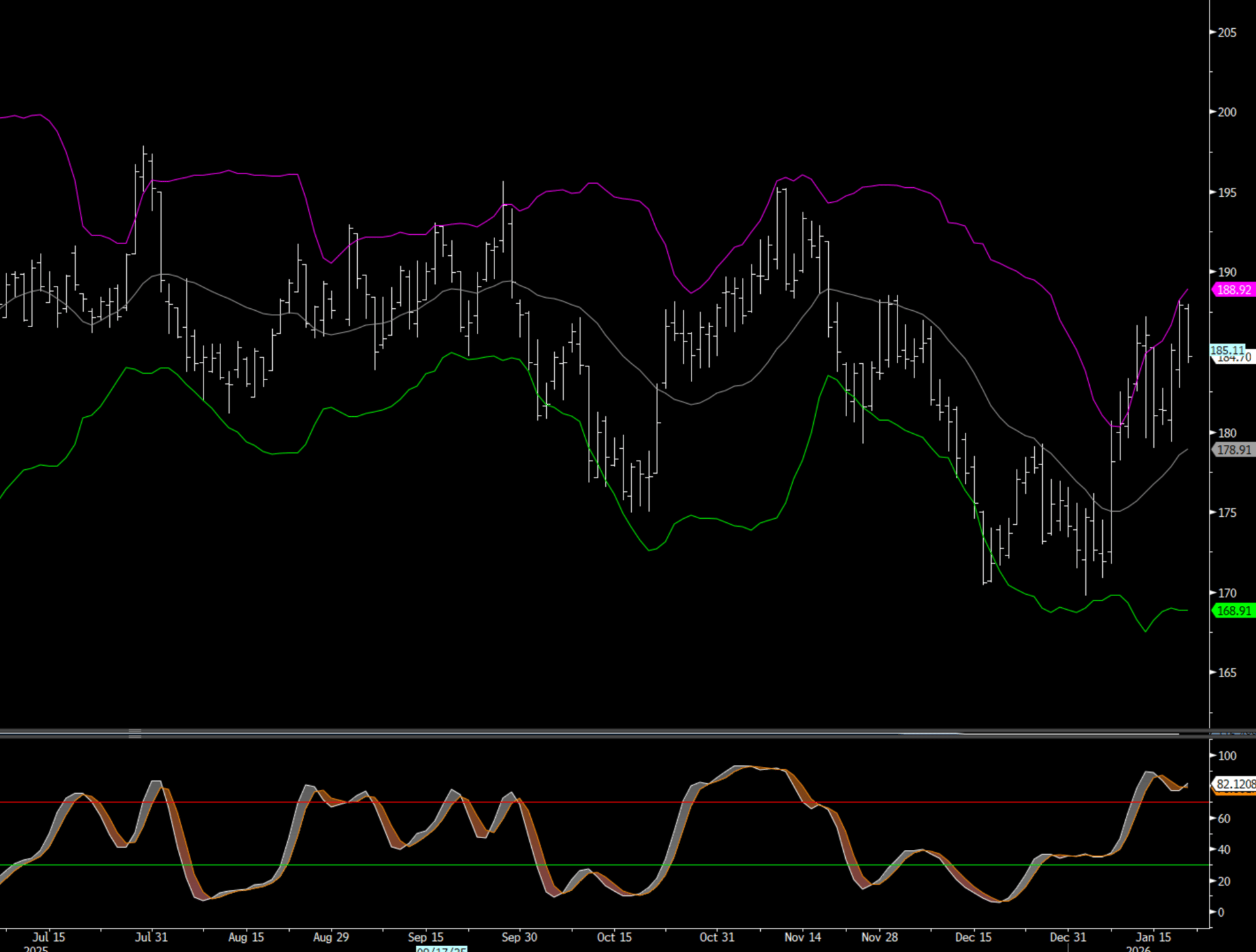Viewport: 1256px width, 952px height.
Task: Click the highlighted 09/17/25 date marker
Action: pyautogui.click(x=442, y=949)
